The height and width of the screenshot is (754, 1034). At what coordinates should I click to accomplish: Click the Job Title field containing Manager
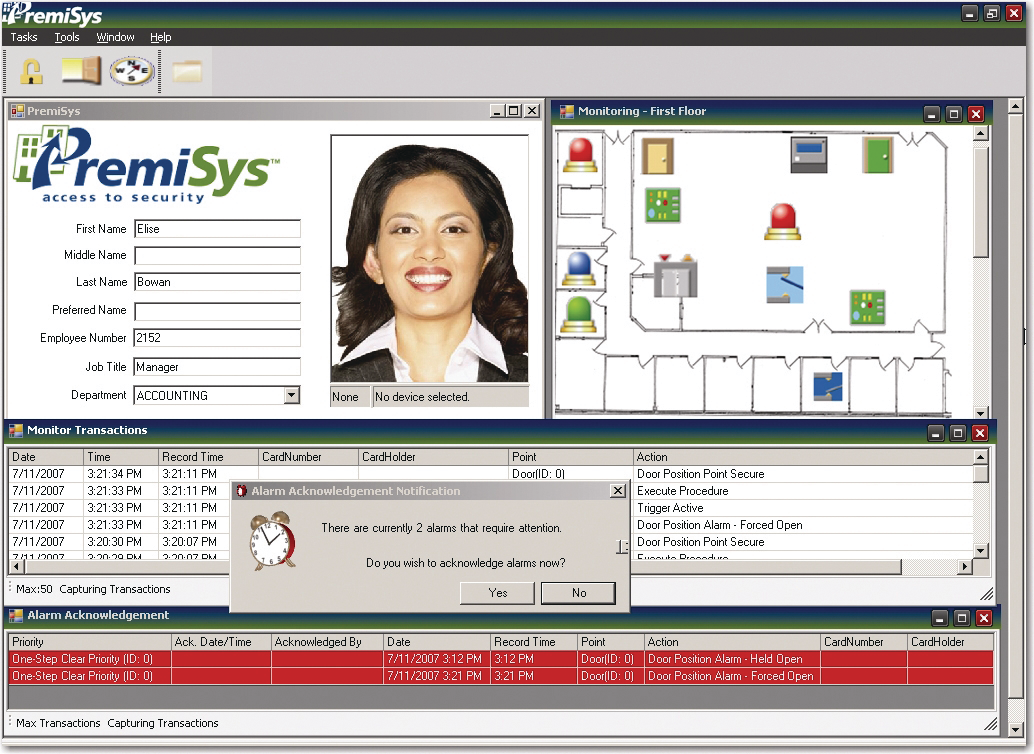[x=217, y=367]
